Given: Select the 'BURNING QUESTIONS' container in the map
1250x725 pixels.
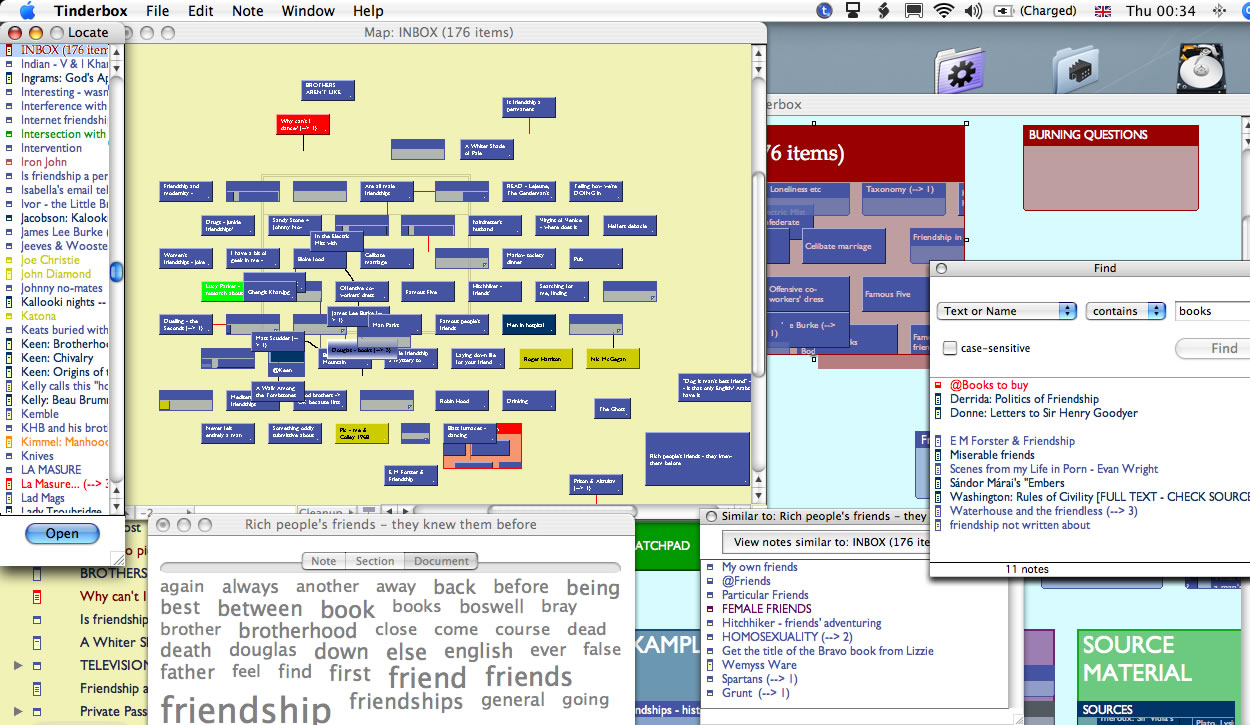Looking at the screenshot, I should coord(1110,167).
